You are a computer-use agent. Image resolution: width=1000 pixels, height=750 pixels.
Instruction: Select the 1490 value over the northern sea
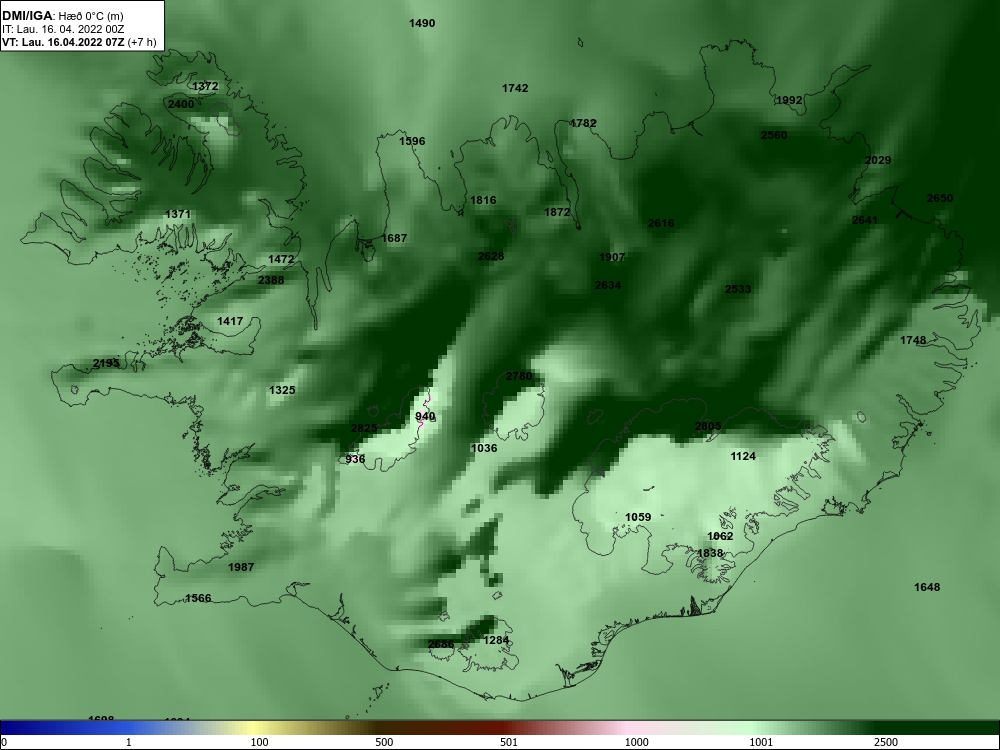coord(422,24)
